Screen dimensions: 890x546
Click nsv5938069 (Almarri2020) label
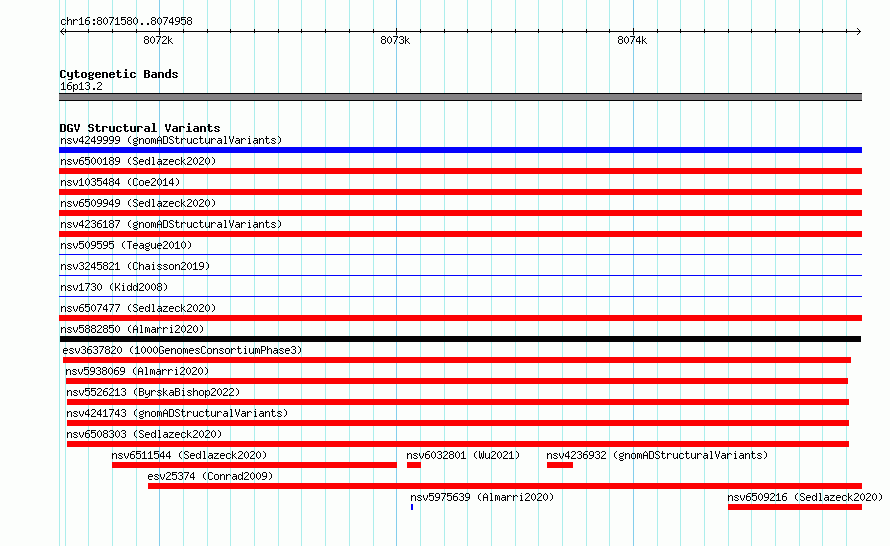(137, 371)
